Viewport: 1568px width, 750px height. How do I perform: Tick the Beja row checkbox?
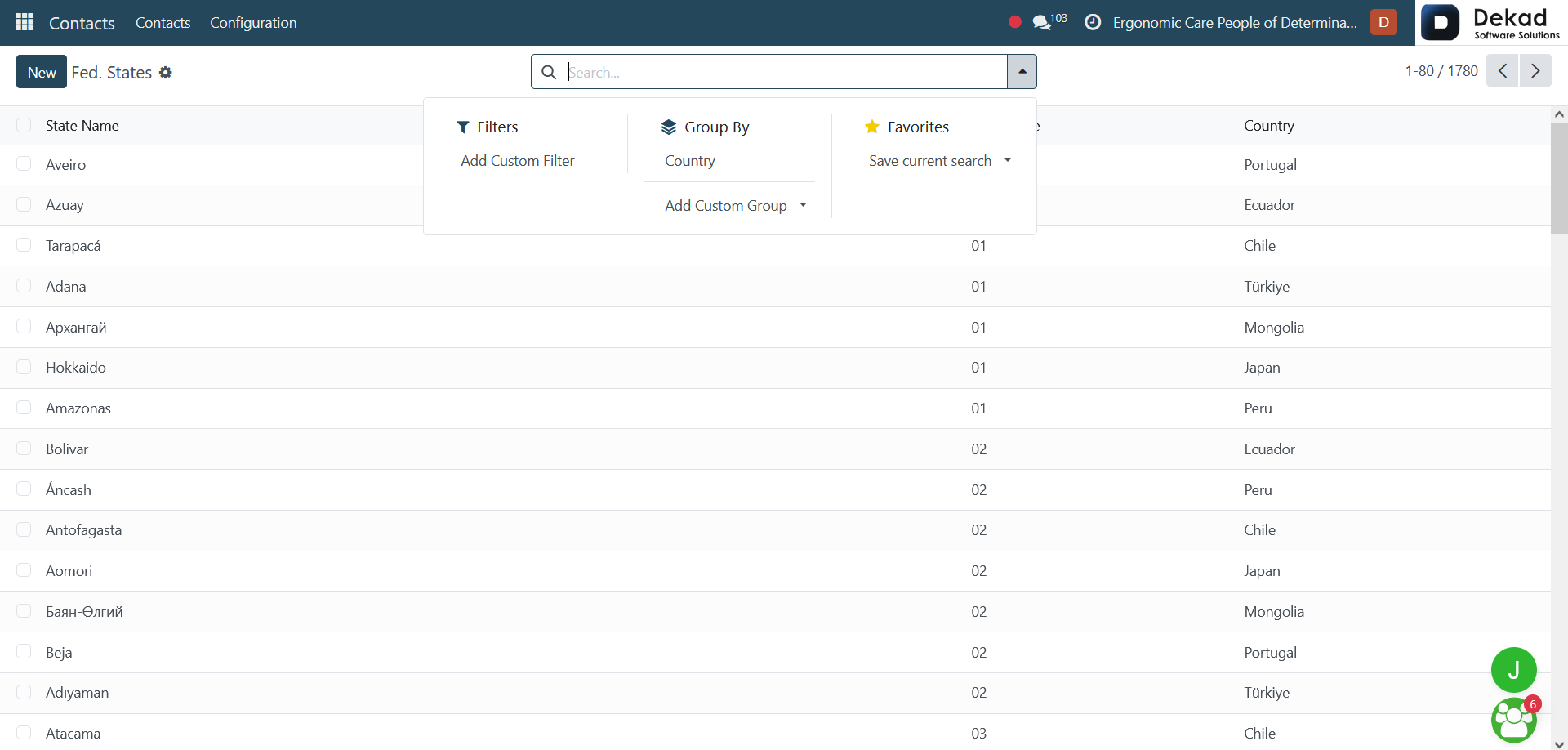24,651
